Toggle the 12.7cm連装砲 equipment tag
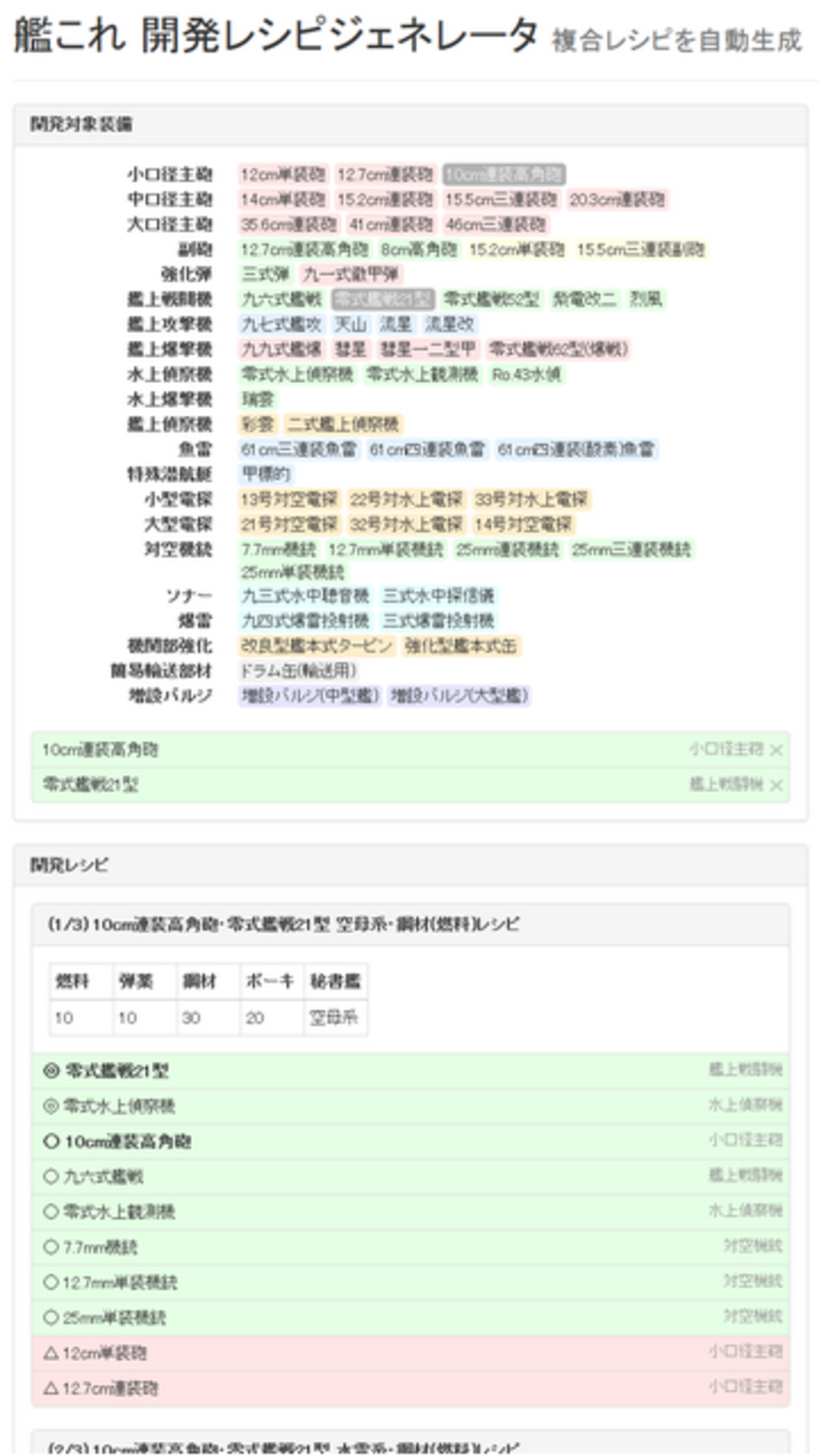Viewport: 819px width, 1456px height. (x=384, y=175)
